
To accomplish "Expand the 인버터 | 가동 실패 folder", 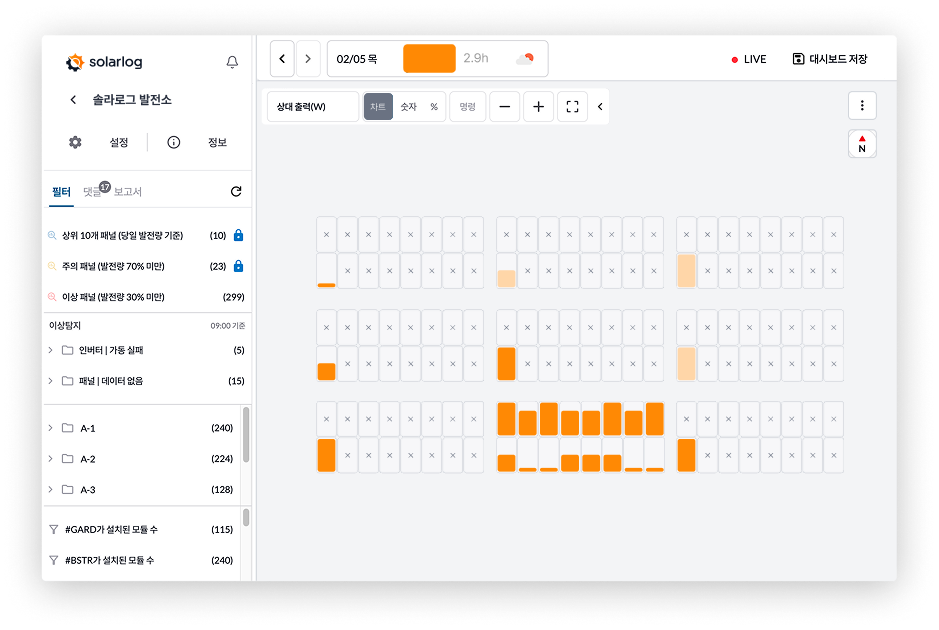I will (51, 350).
